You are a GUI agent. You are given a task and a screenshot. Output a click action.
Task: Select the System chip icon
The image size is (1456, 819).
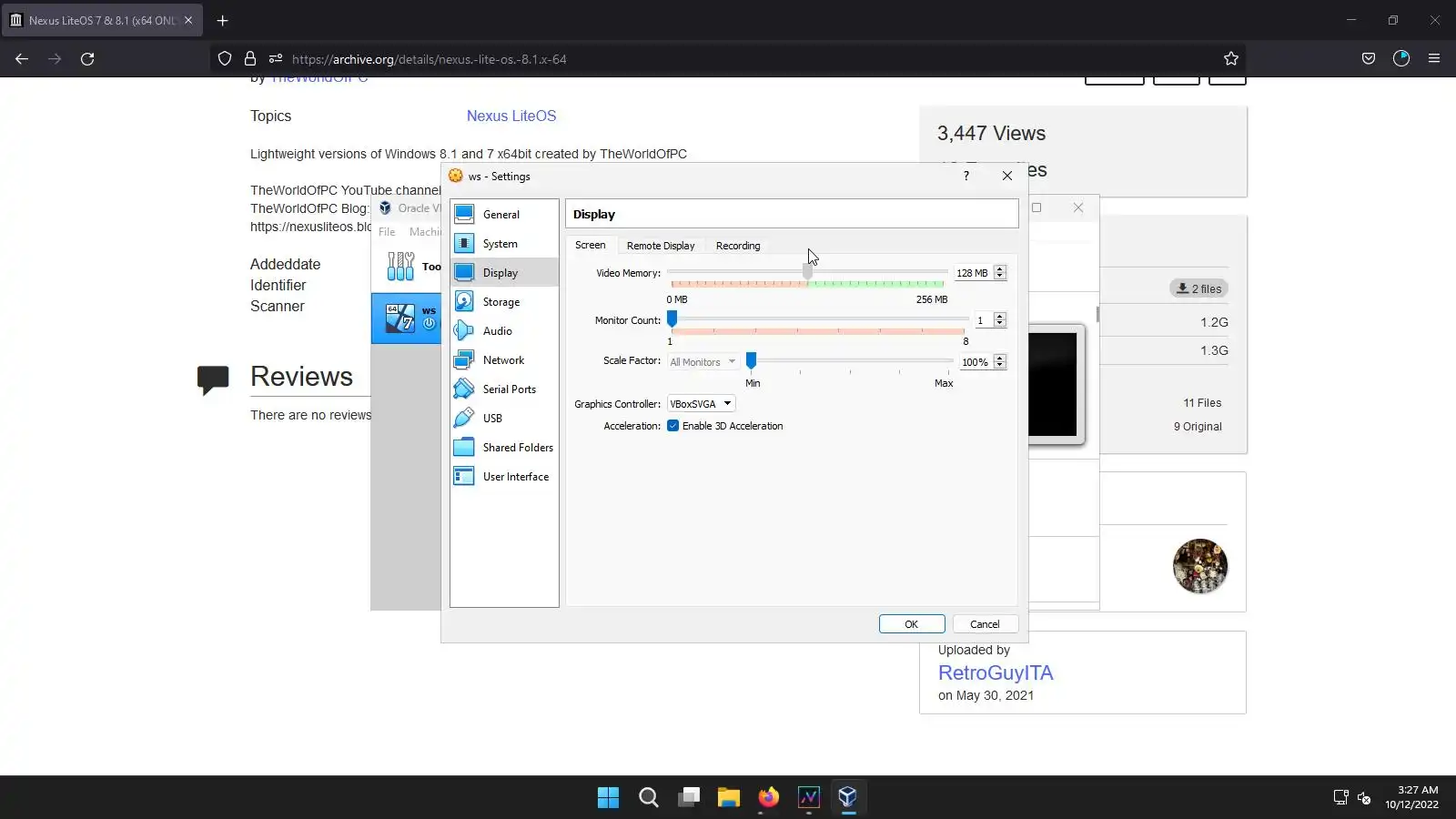point(464,243)
